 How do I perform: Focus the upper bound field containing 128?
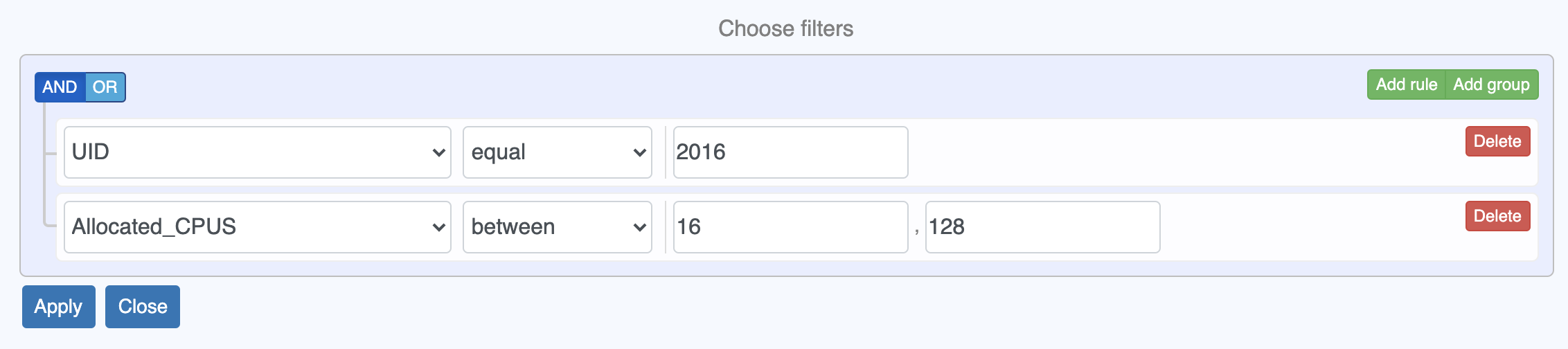pos(1042,227)
